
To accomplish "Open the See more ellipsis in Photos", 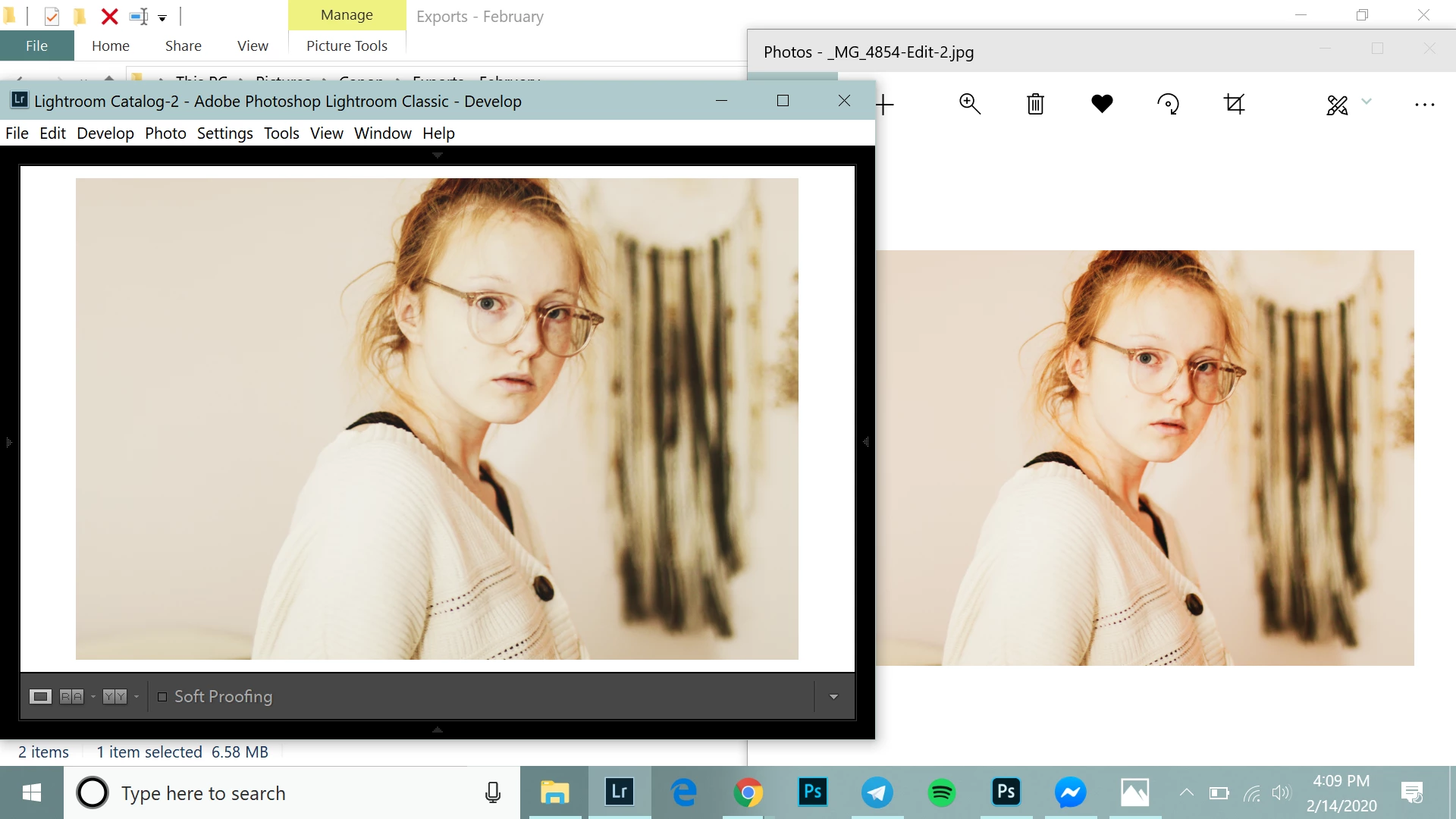I will [1424, 105].
